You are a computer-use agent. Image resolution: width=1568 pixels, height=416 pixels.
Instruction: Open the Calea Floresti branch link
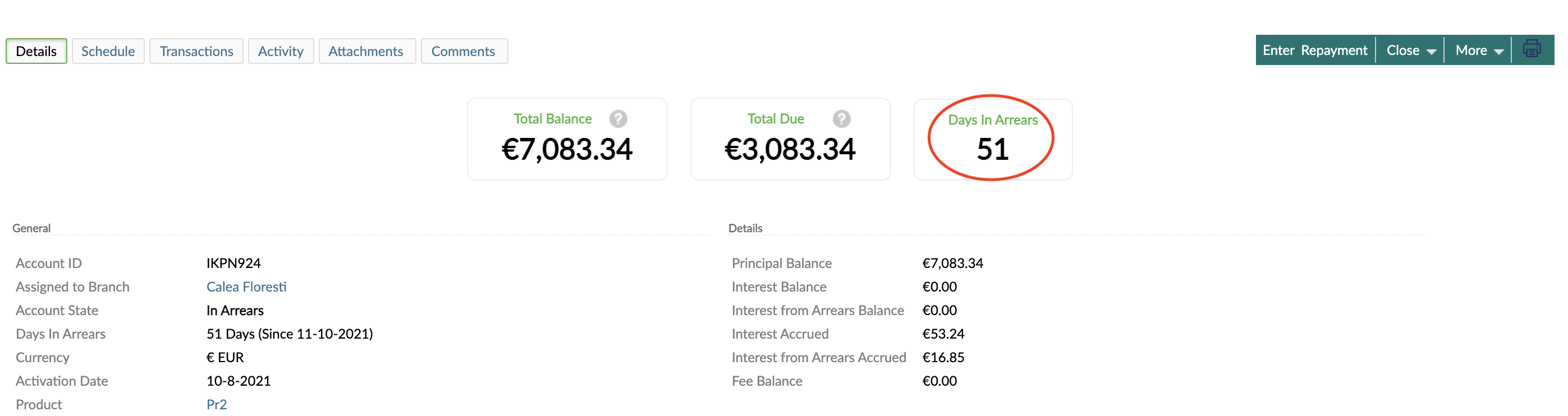[246, 286]
